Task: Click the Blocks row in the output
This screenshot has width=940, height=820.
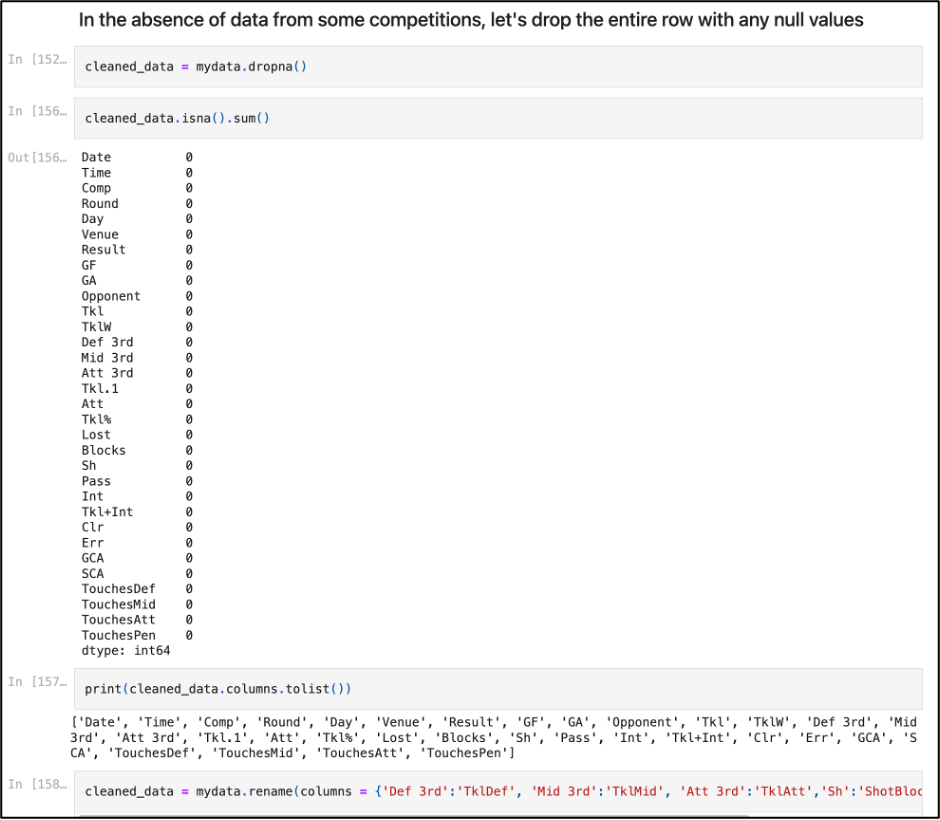Action: pyautogui.click(x=104, y=450)
